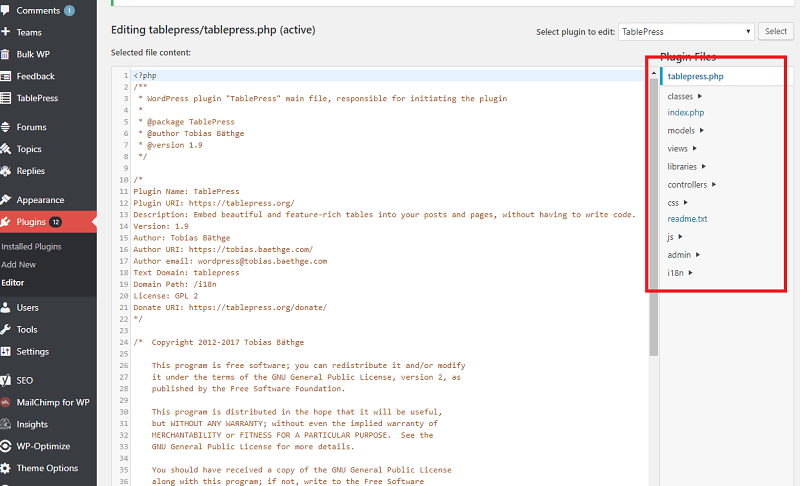Viewport: 800px width, 486px height.
Task: Expand the css folder
Action: click(678, 203)
